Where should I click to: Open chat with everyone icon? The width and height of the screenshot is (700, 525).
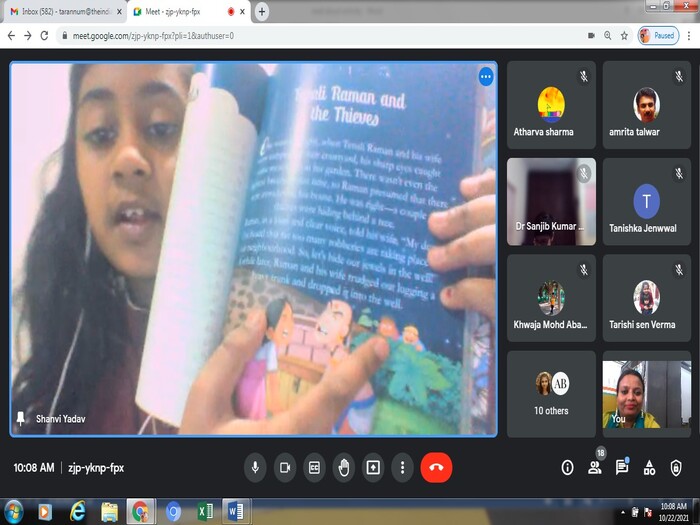pyautogui.click(x=621, y=467)
